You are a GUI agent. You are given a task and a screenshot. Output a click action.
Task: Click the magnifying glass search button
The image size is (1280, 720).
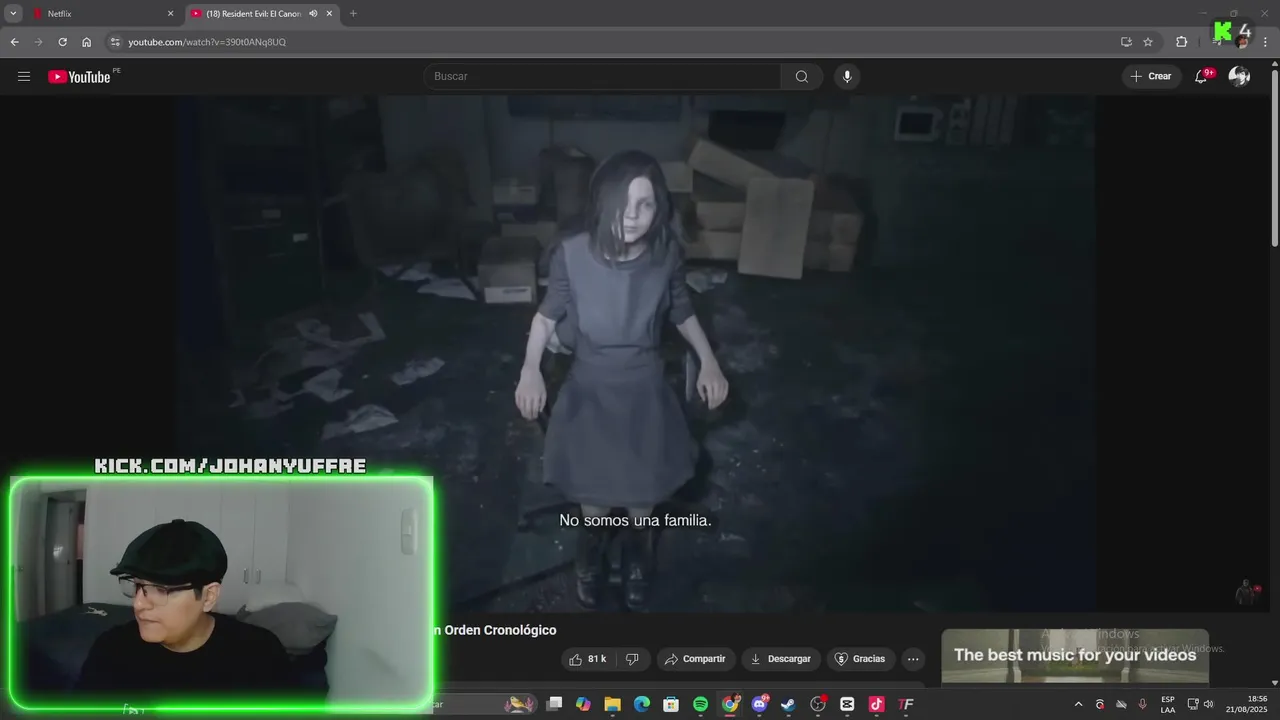tap(802, 77)
